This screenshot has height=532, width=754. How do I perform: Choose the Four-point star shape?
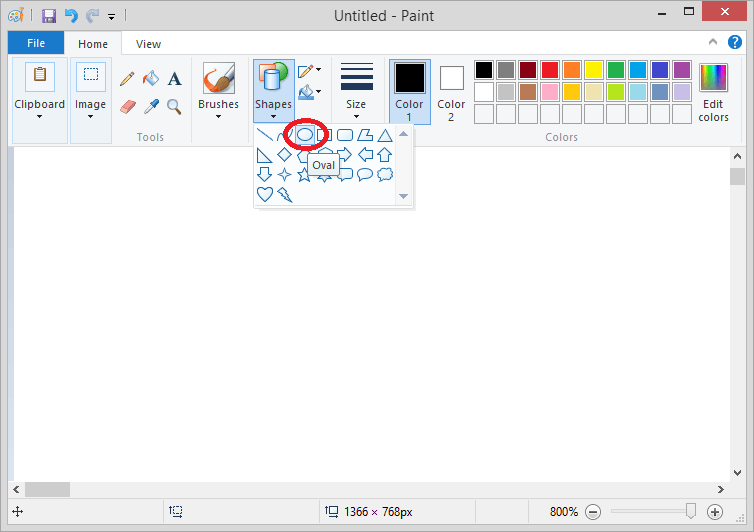point(284,174)
